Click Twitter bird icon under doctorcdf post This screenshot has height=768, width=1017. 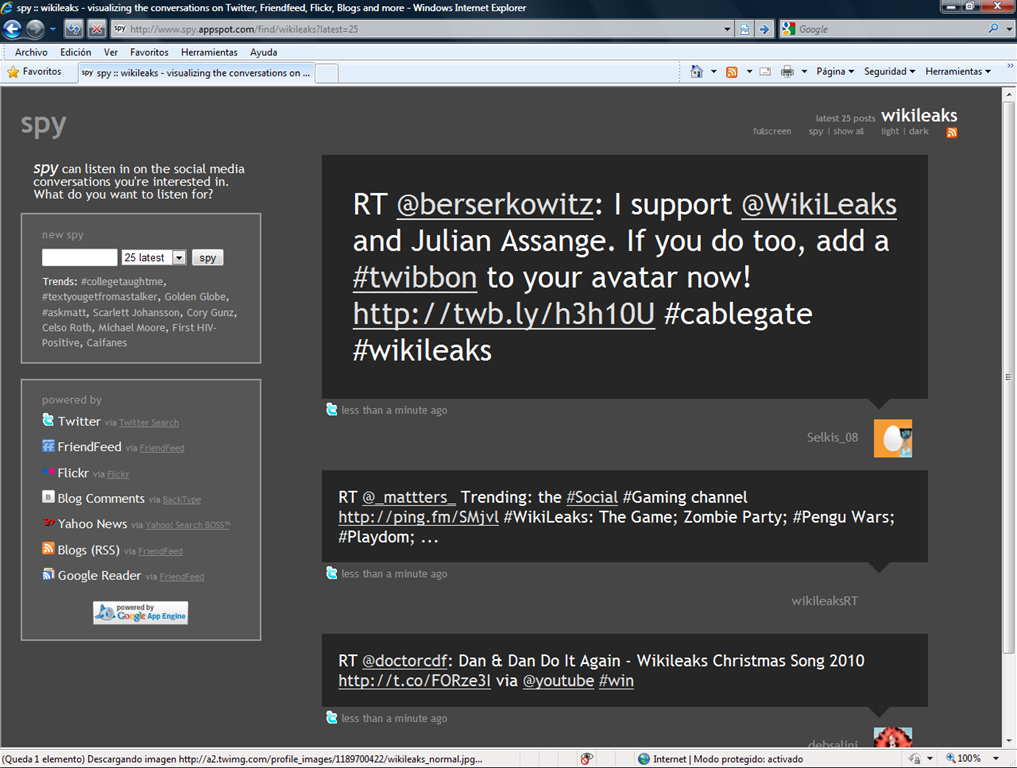point(331,717)
